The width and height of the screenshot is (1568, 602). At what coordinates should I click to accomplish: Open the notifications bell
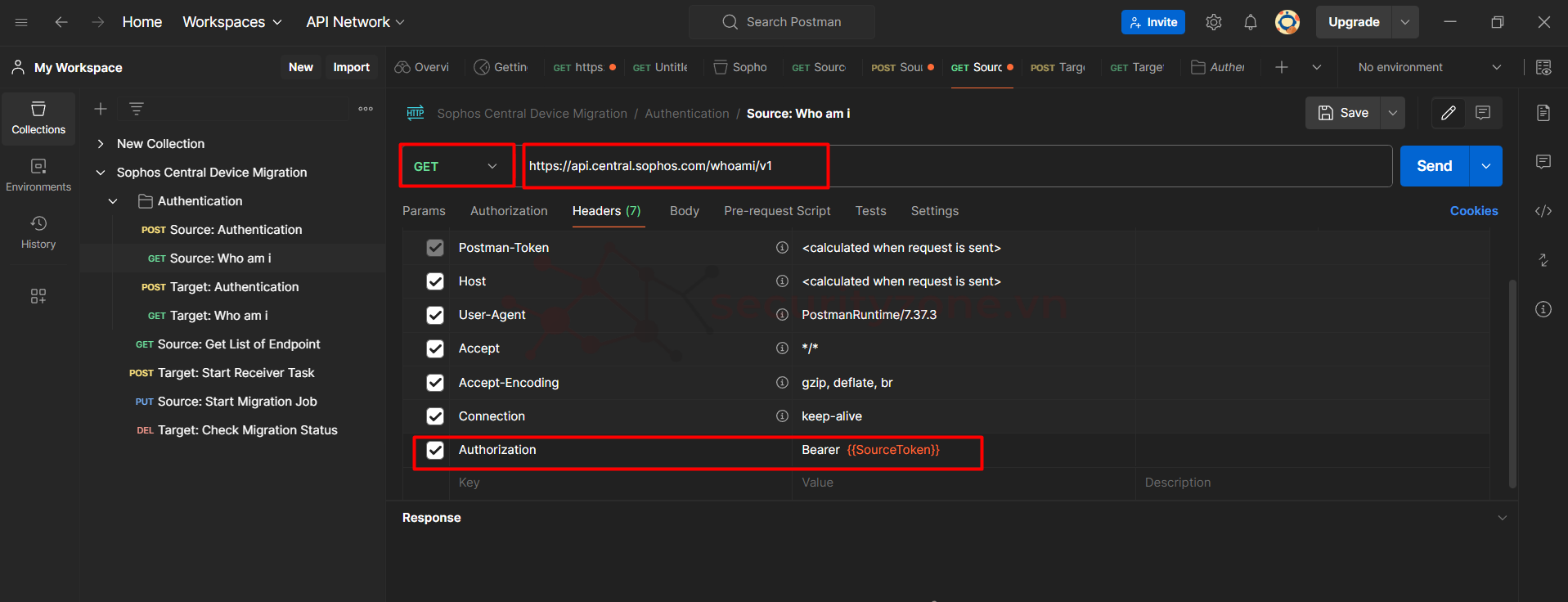tap(1251, 22)
